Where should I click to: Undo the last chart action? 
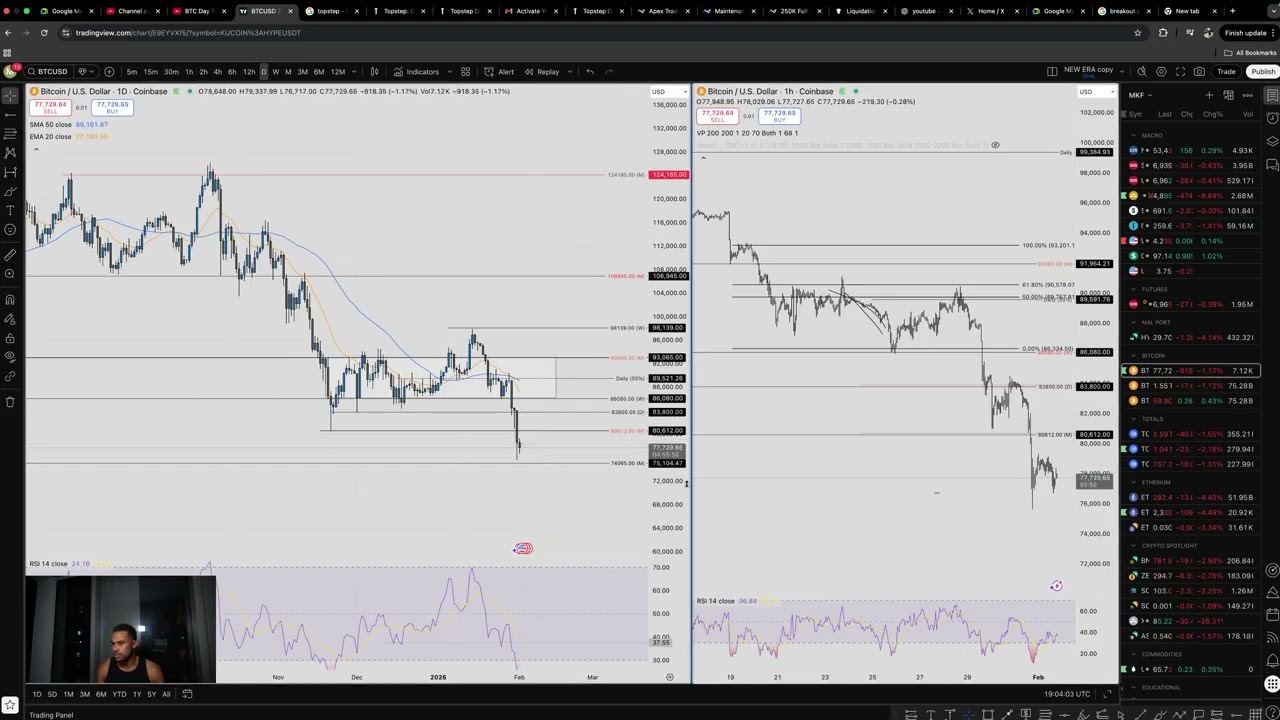click(590, 71)
